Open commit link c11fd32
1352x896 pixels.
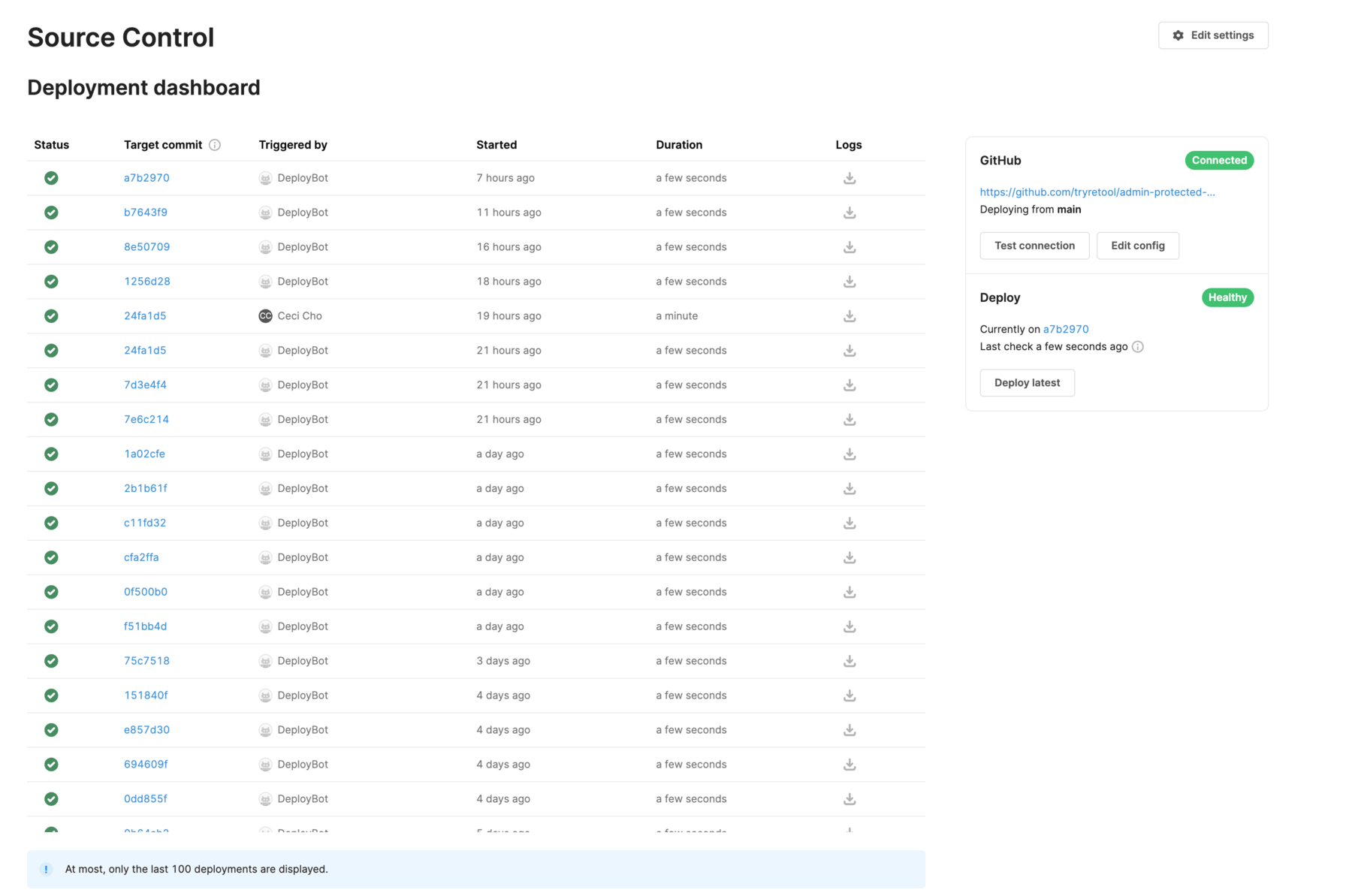[145, 523]
